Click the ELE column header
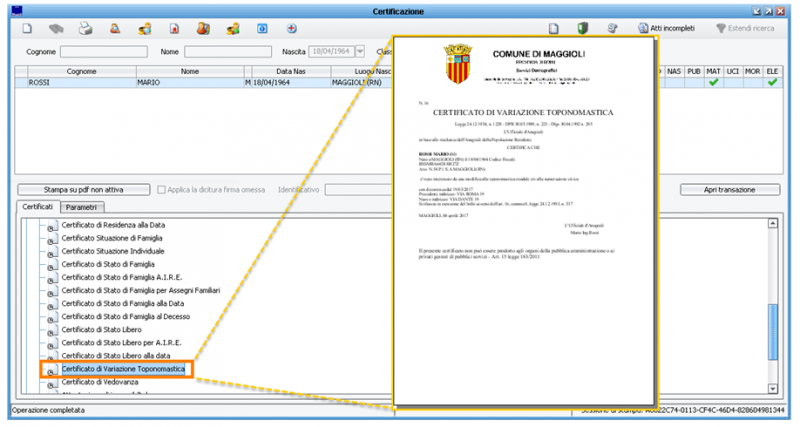 772,71
